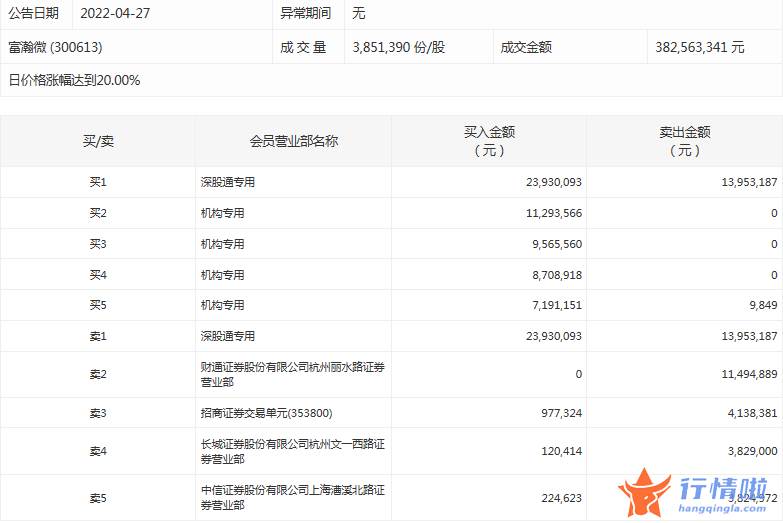Click 财通证券股份有限公司杭州丽水路证券营业部
Screen dimensions: 783x523
[x=293, y=375]
